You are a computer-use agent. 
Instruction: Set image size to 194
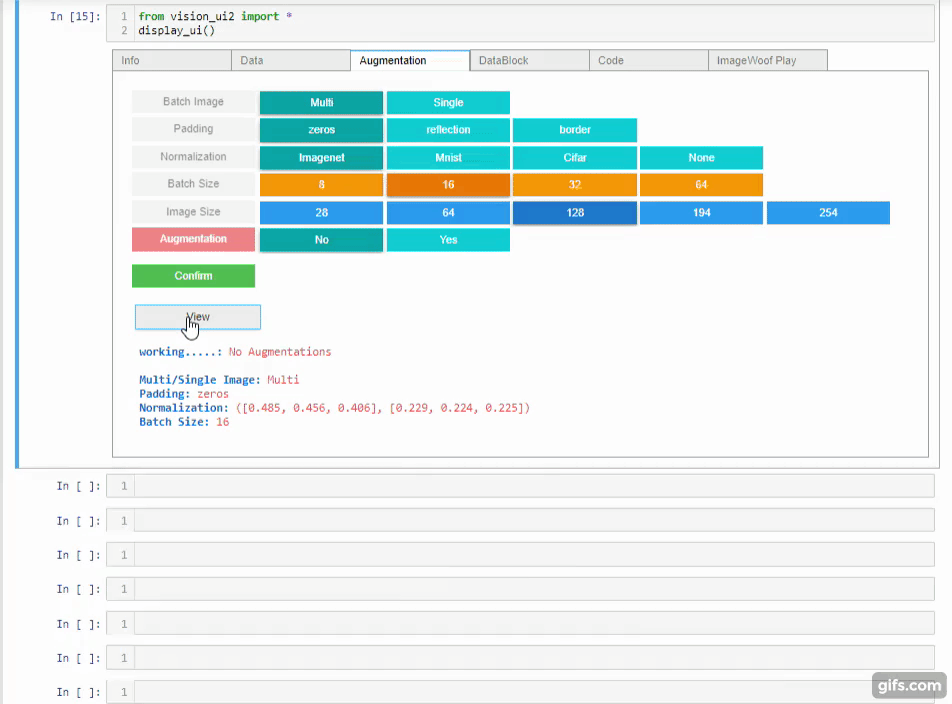701,213
